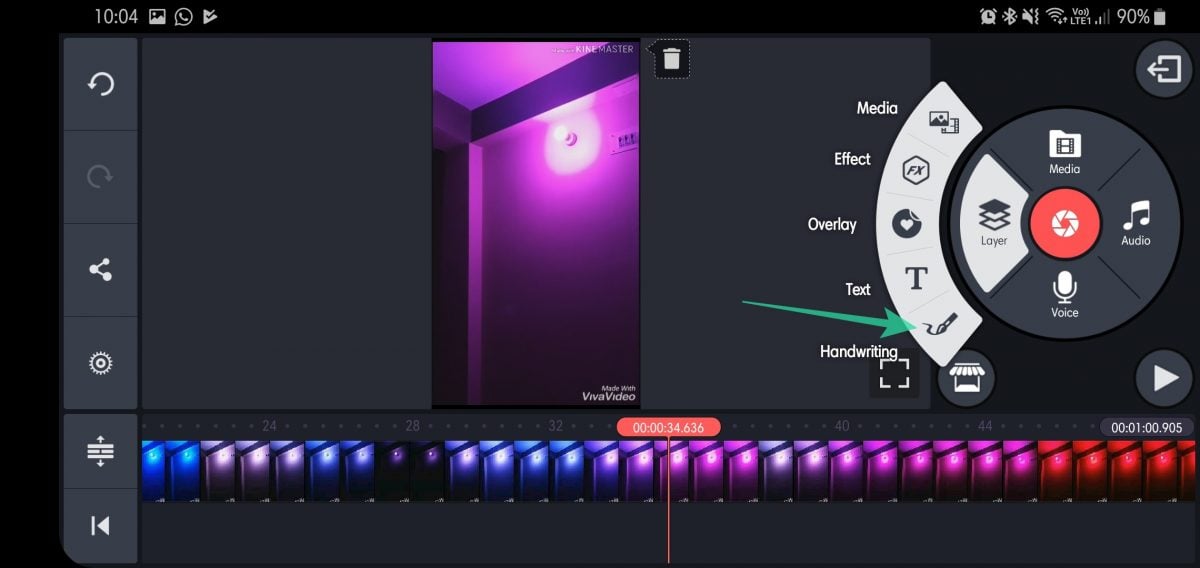Choose the Effect FX layer
This screenshot has height=568, width=1200.
click(915, 171)
